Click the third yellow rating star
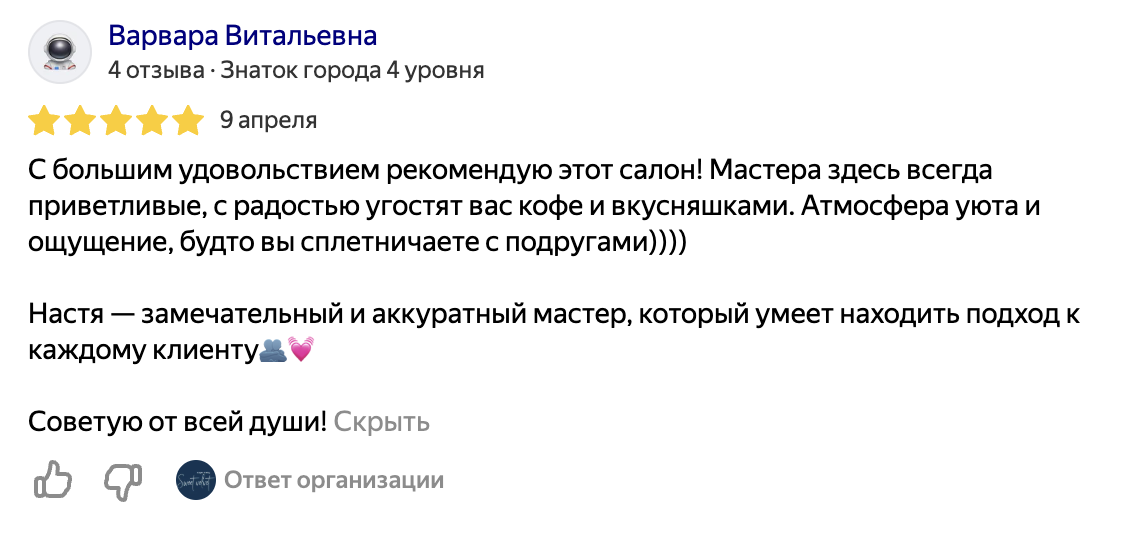 click(115, 120)
